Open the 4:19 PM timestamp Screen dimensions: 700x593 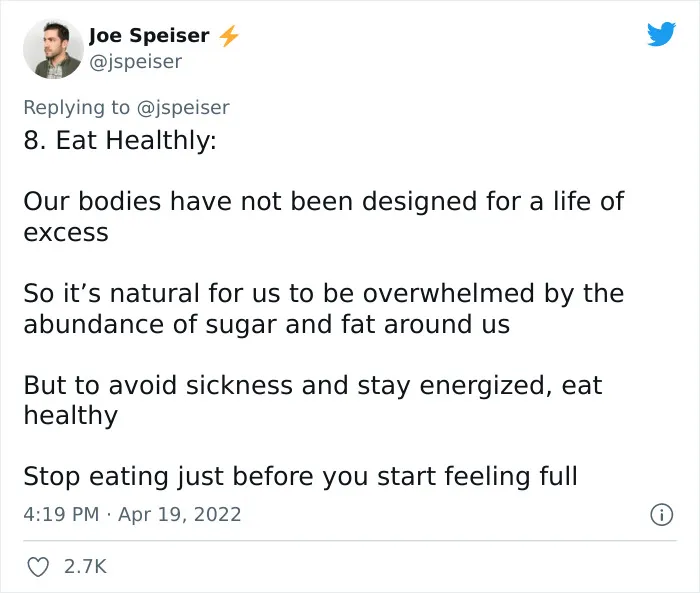[61, 514]
